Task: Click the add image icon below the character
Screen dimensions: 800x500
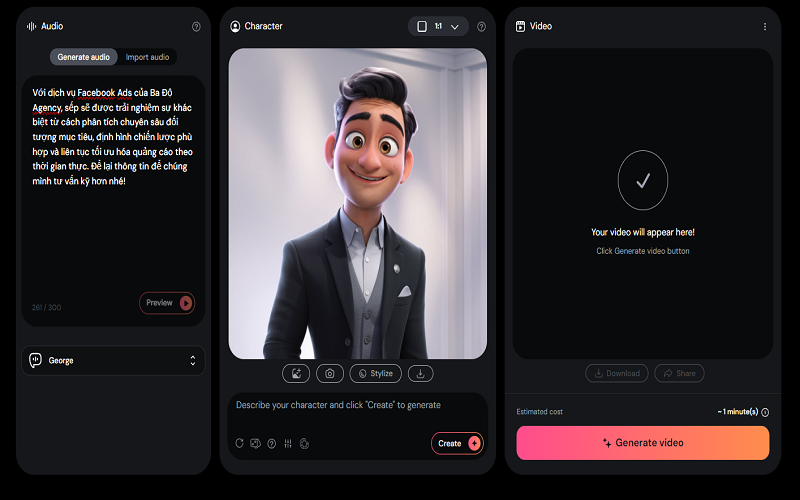Action: point(296,373)
